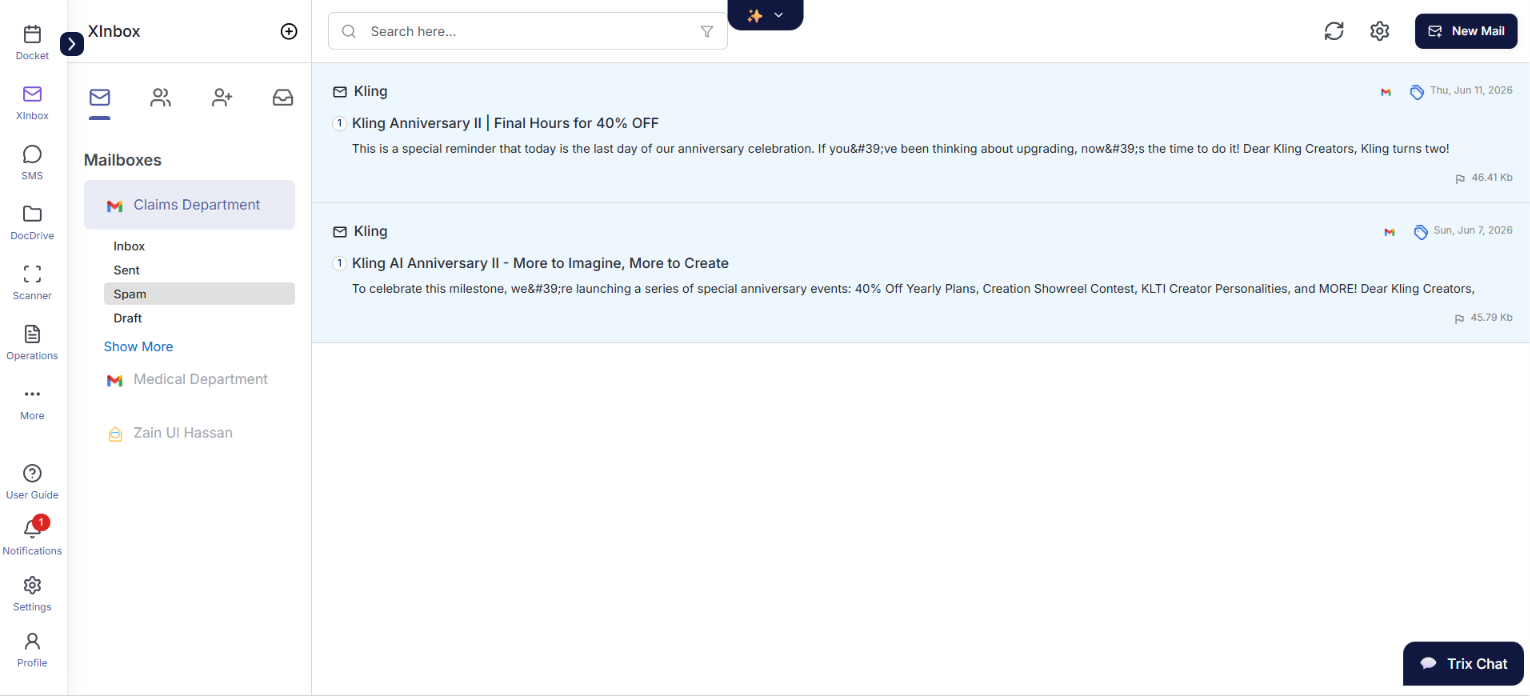Open Docket from the sidebar
Screen dimensions: 1530x696
coord(32,42)
